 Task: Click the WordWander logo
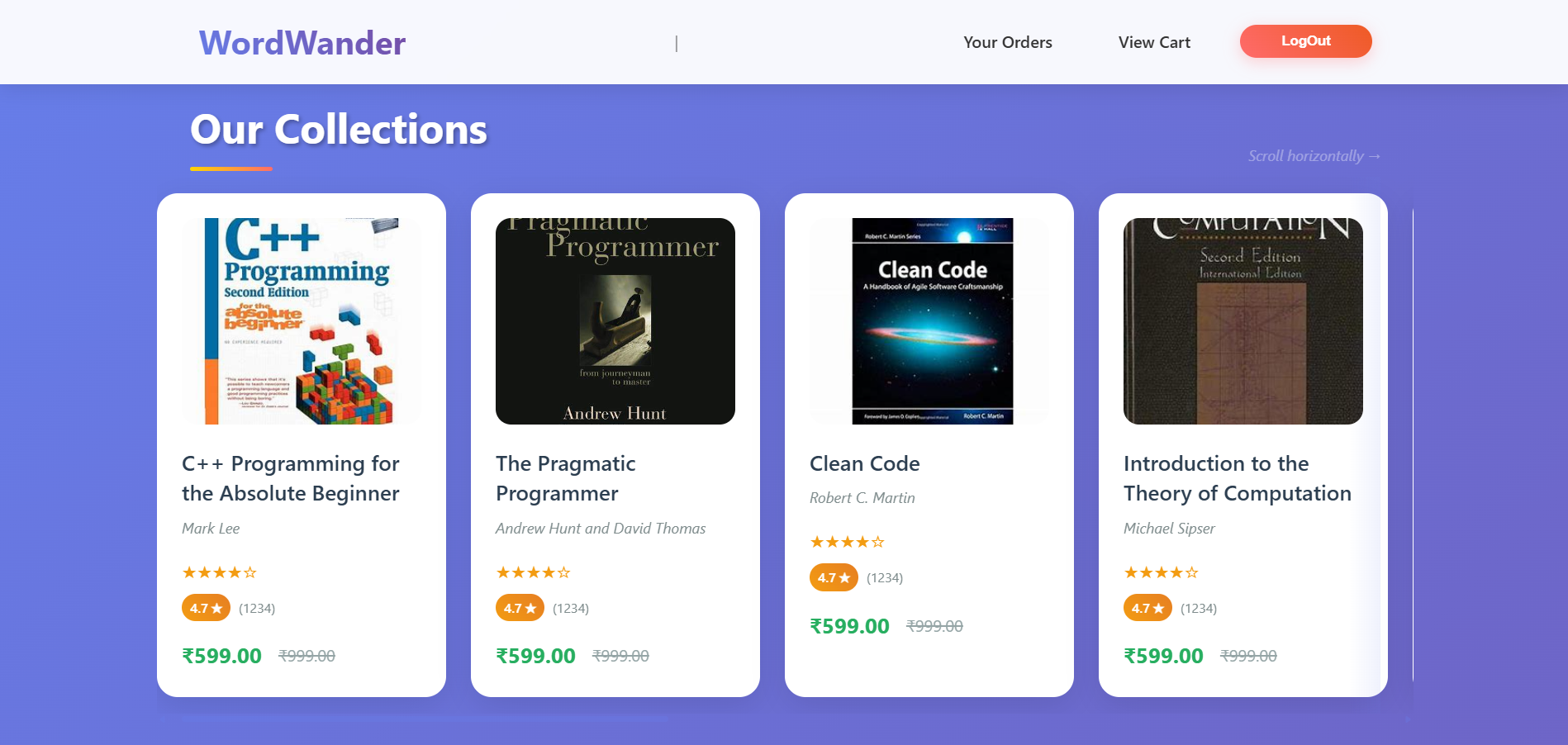302,43
